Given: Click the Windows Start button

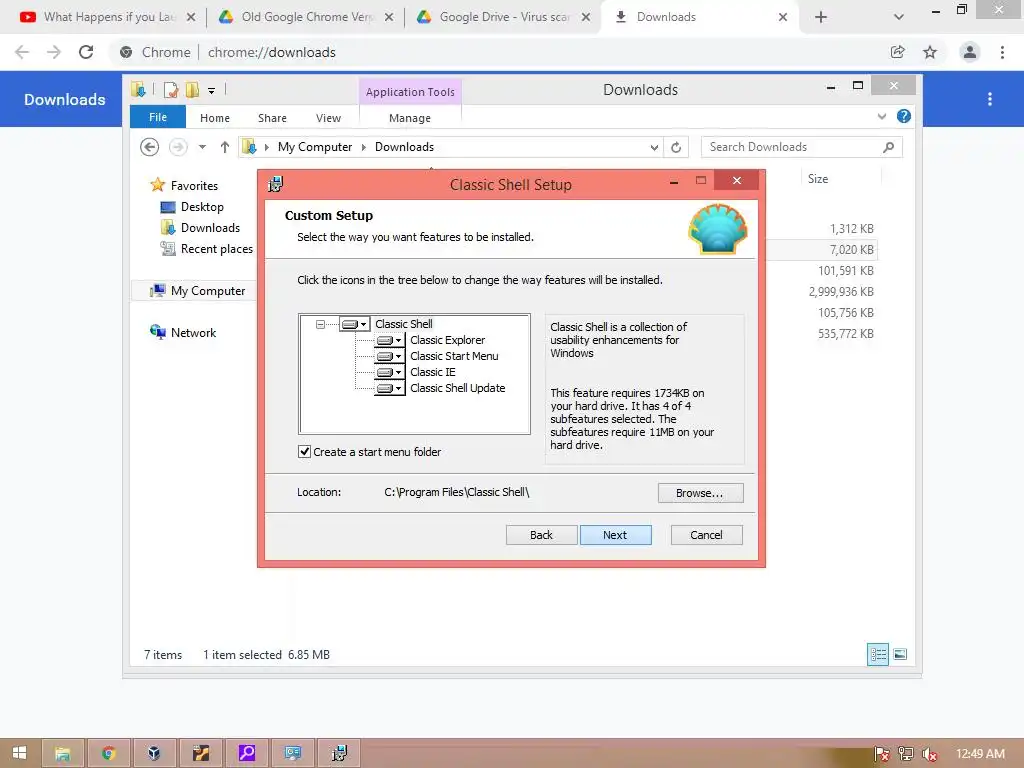Looking at the screenshot, I should tap(20, 753).
